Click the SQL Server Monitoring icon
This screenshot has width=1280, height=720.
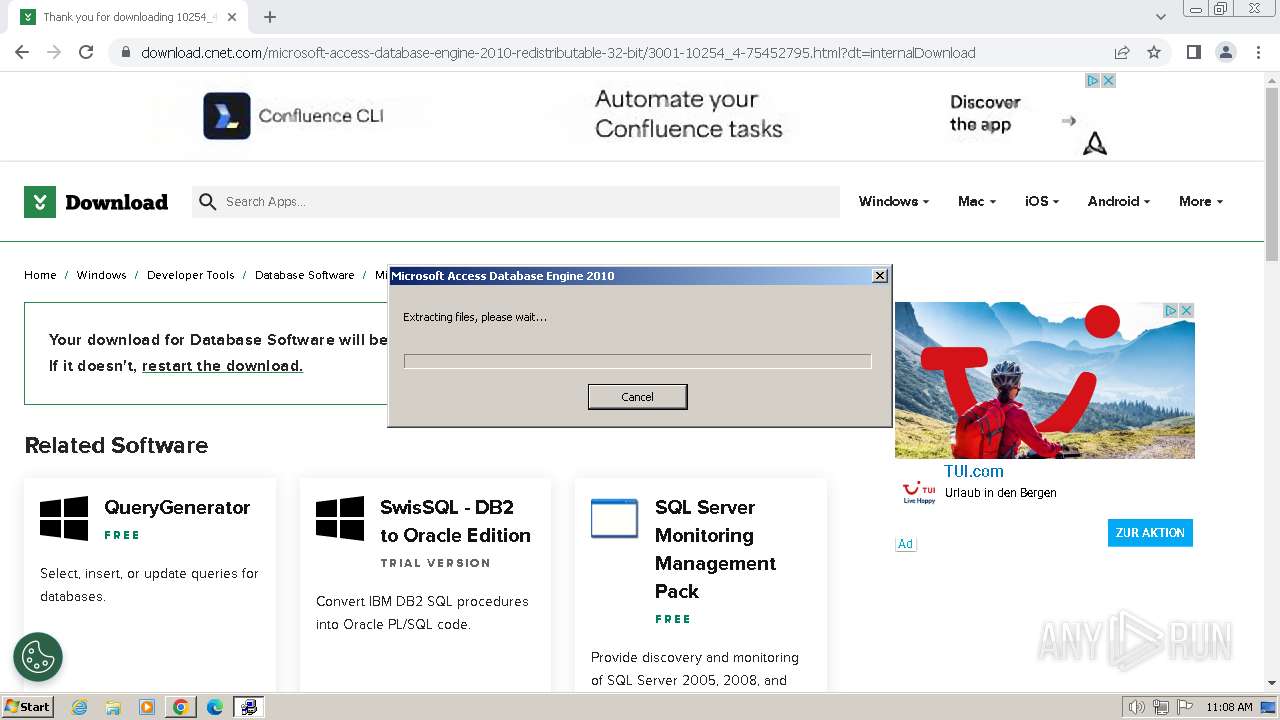click(614, 519)
